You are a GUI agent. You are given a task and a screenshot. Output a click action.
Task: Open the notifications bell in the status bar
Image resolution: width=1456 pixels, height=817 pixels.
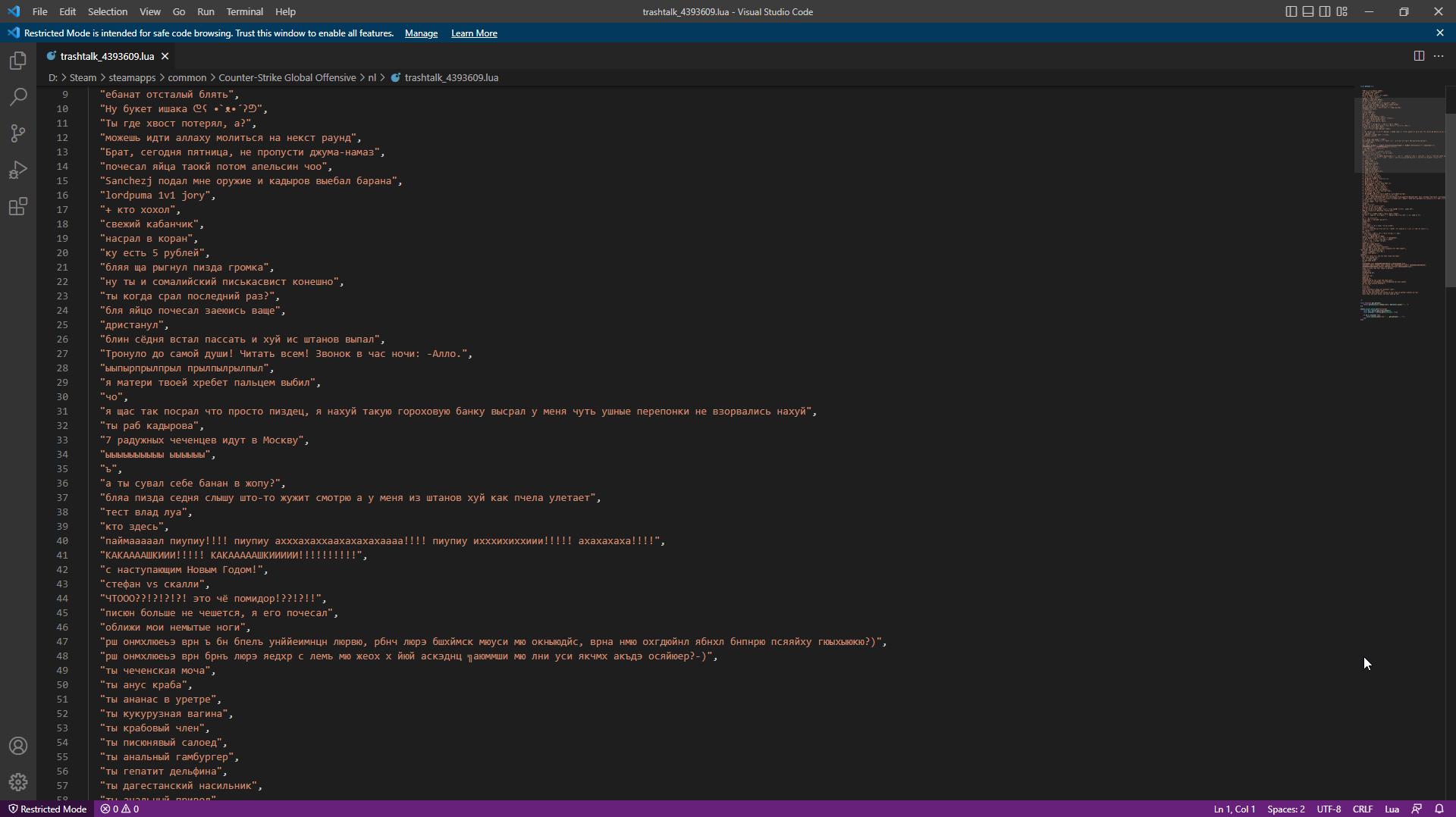pos(1440,809)
